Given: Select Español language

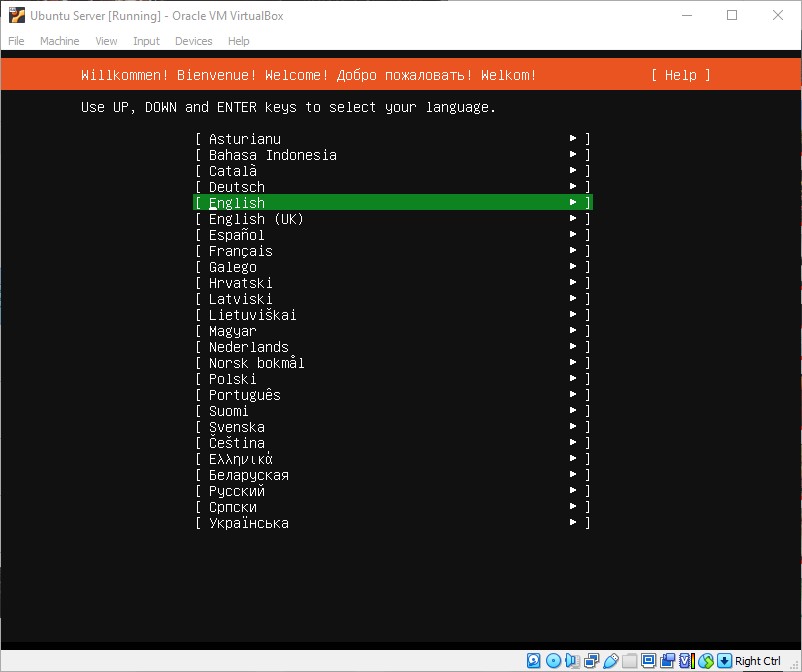Looking at the screenshot, I should (x=392, y=234).
